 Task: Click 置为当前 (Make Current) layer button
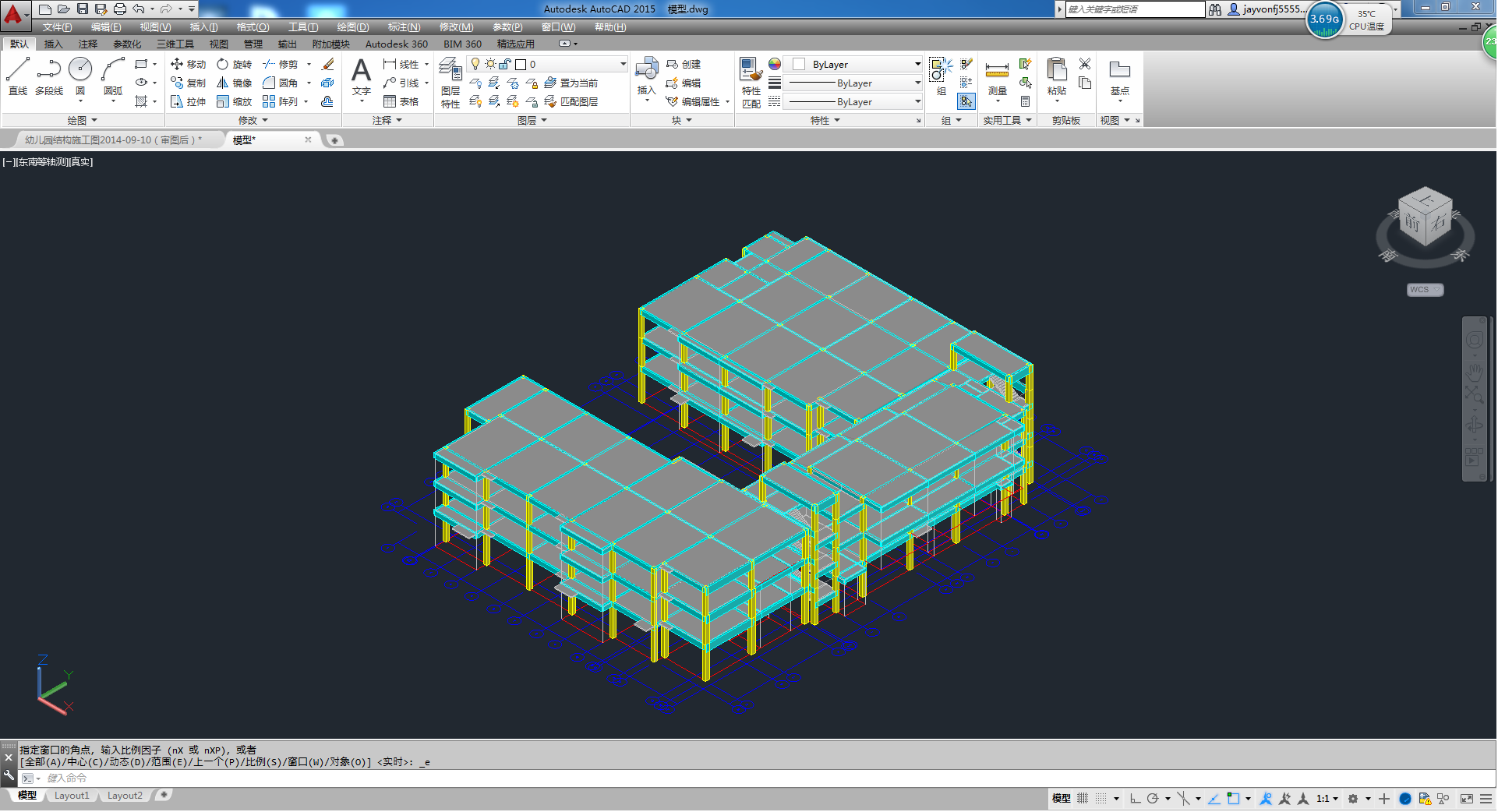coord(571,83)
